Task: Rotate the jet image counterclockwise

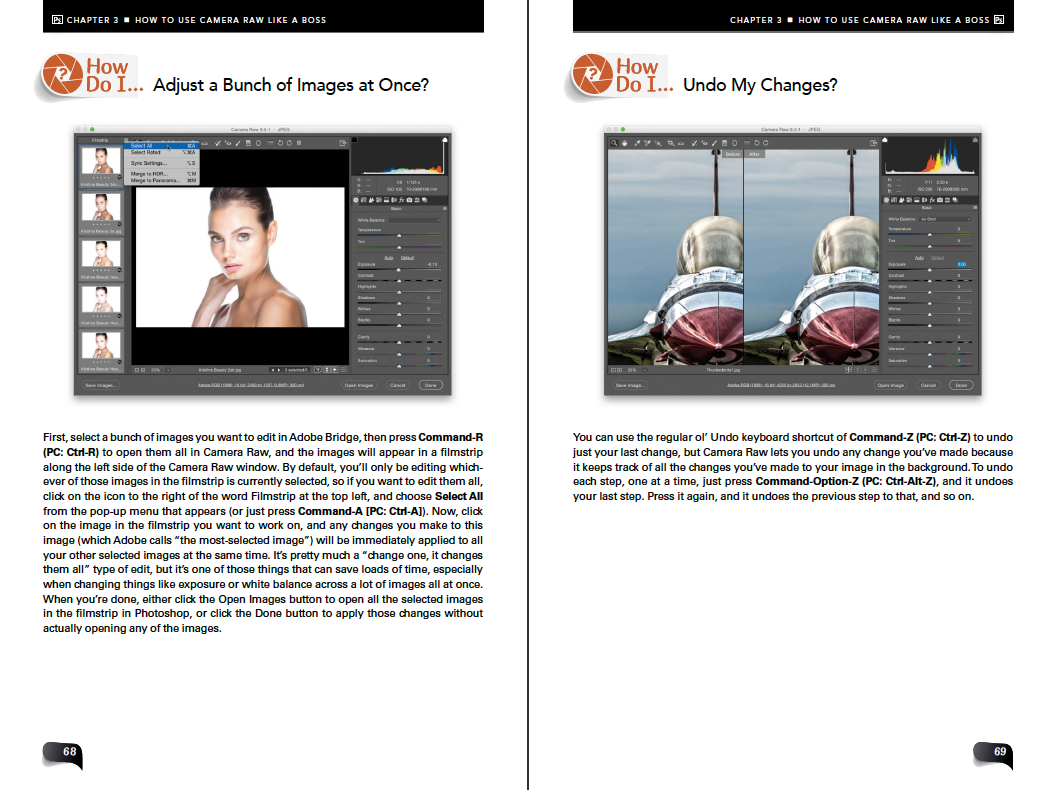Action: pyautogui.click(x=756, y=143)
